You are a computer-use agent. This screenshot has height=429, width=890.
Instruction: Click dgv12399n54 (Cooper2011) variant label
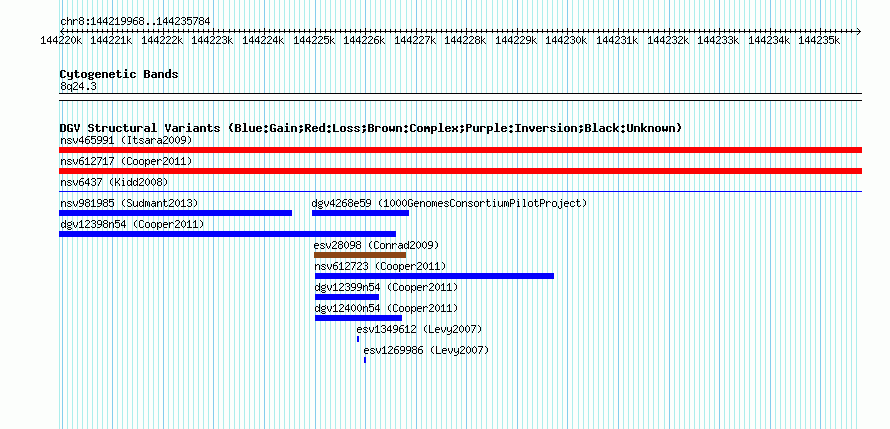[386, 287]
